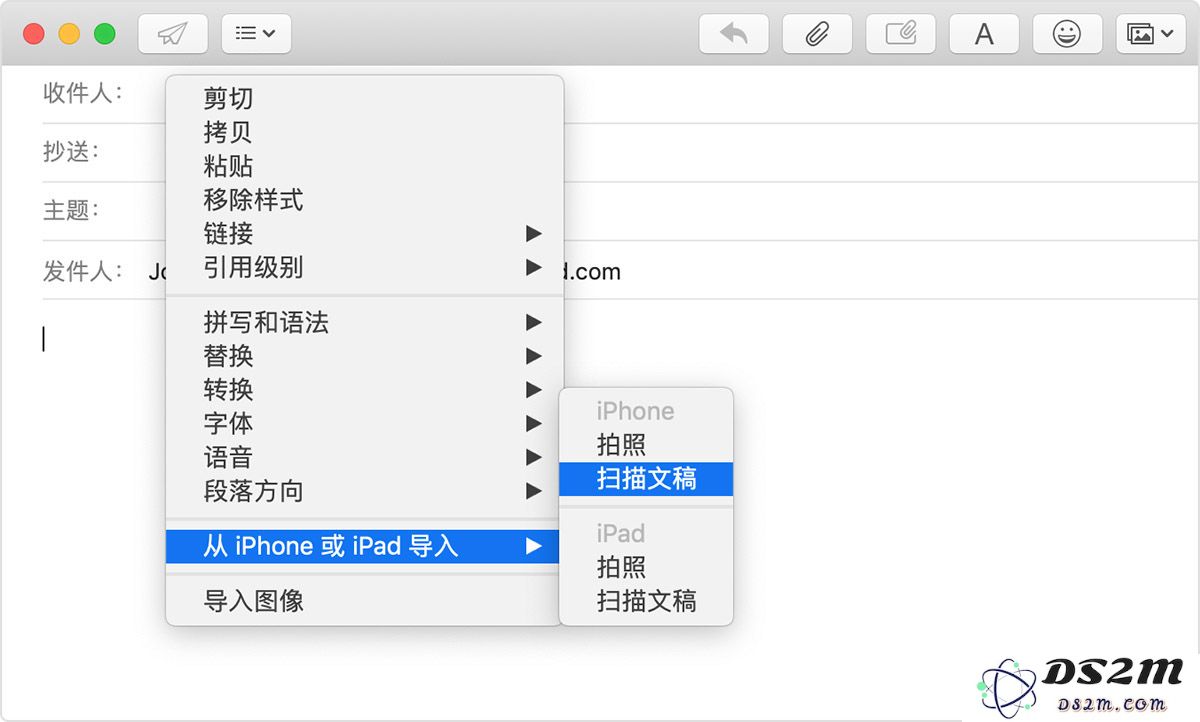Viewport: 1200px width, 722px height.
Task: Open the header fields list dropdown
Action: coord(256,33)
